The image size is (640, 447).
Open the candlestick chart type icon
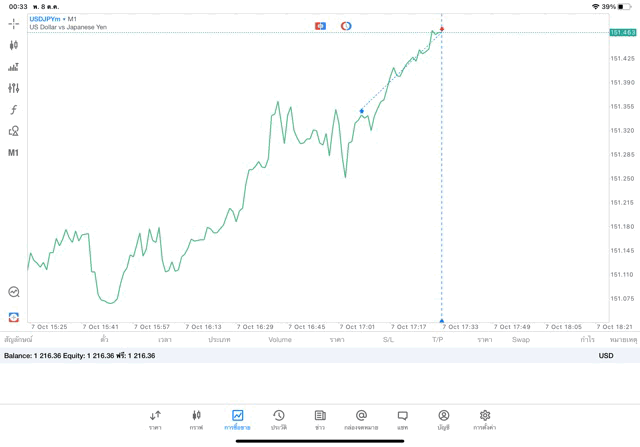(x=13, y=45)
